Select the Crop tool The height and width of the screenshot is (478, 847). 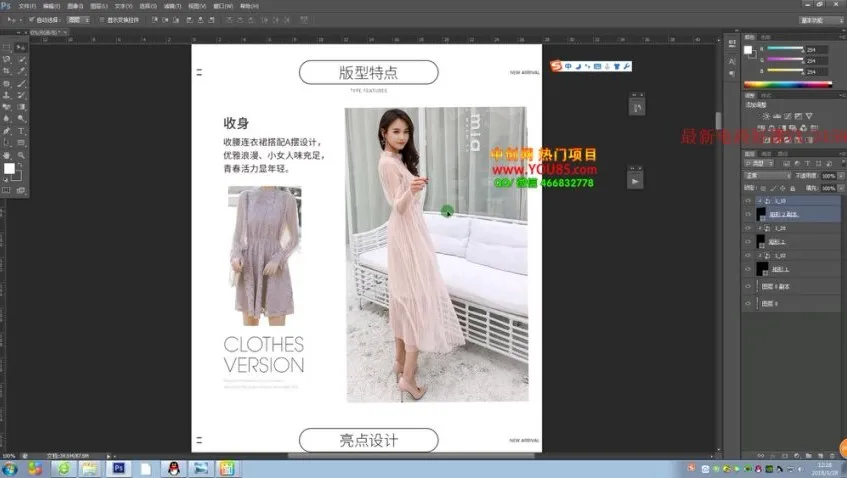click(8, 71)
